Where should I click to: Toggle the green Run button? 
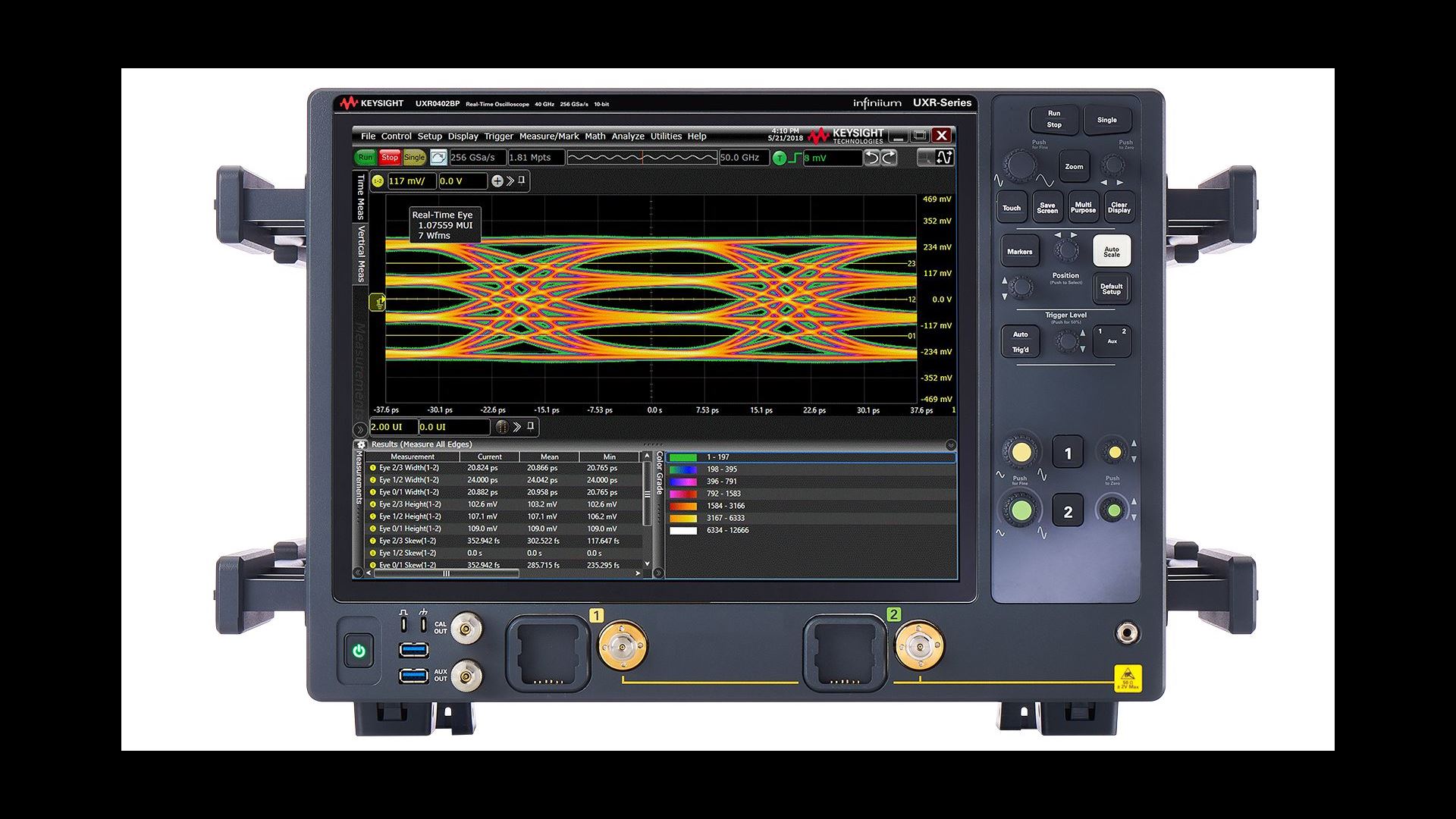pos(366,158)
